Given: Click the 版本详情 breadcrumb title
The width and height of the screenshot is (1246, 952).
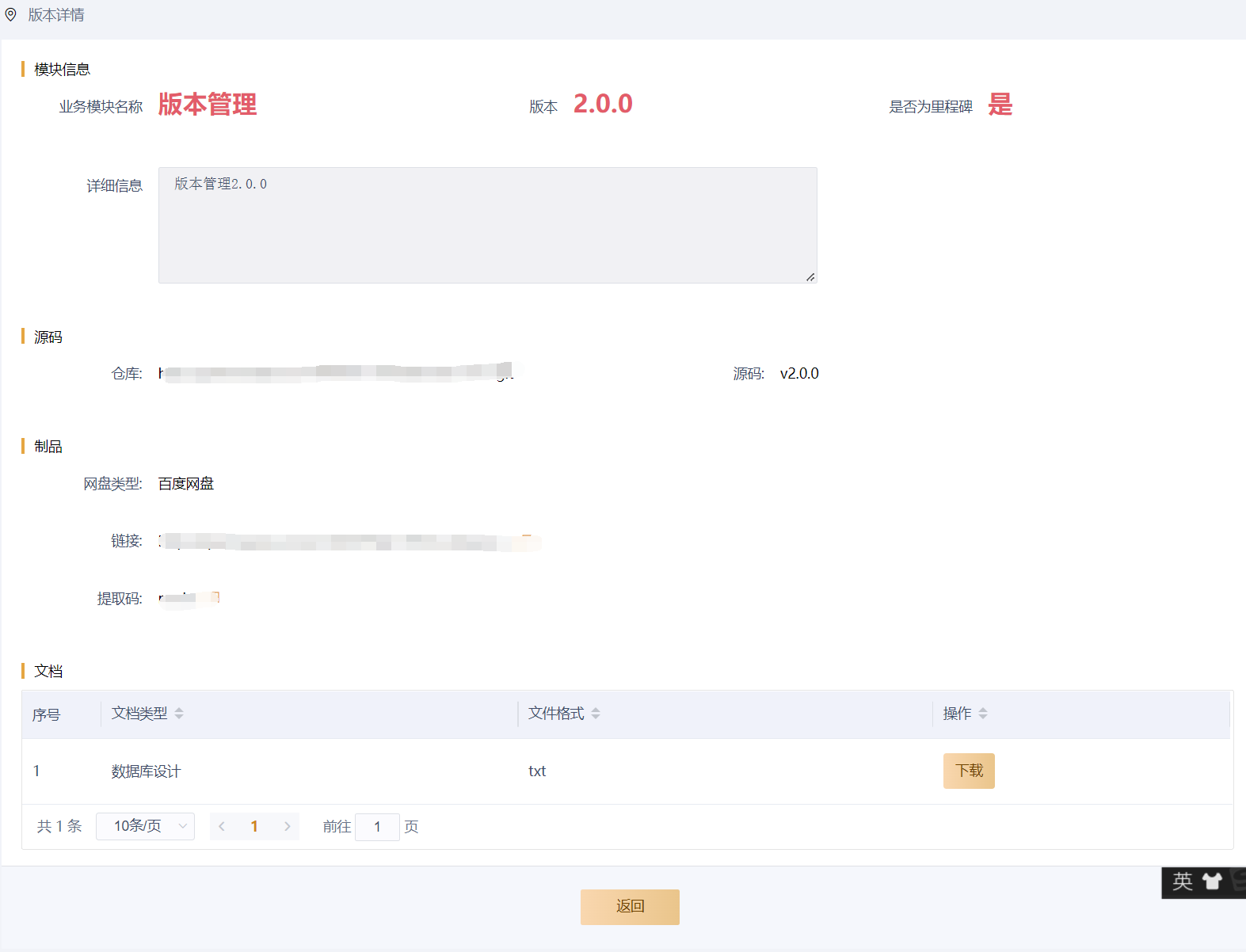Looking at the screenshot, I should (56, 15).
